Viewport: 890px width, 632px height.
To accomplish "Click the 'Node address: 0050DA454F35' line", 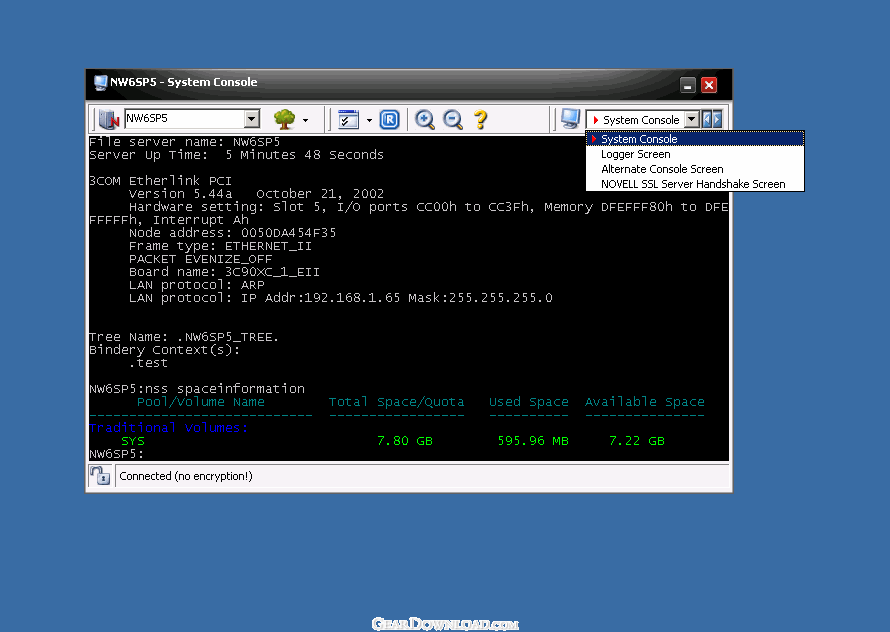I will [232, 233].
